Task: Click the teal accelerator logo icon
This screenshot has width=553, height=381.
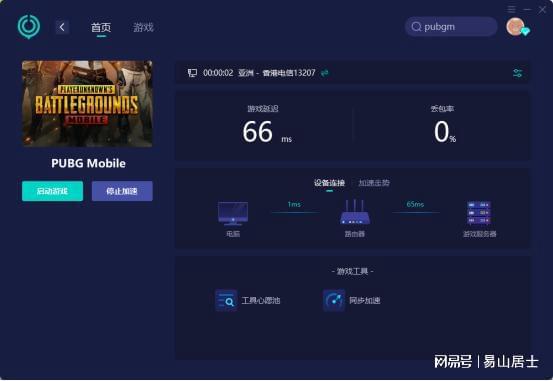Action: click(29, 27)
